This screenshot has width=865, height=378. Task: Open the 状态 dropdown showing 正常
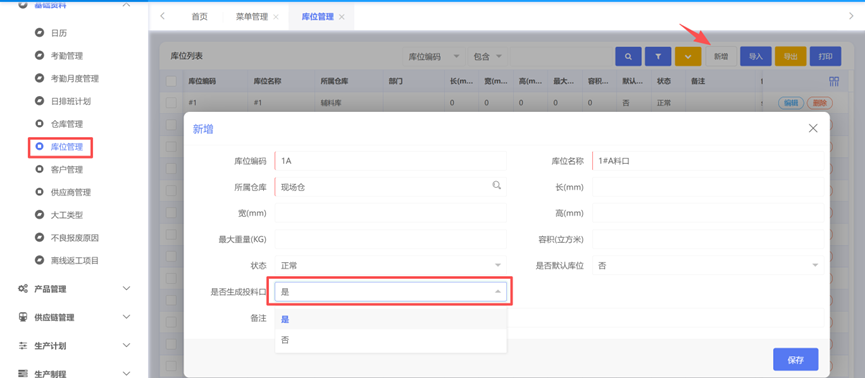[391, 265]
